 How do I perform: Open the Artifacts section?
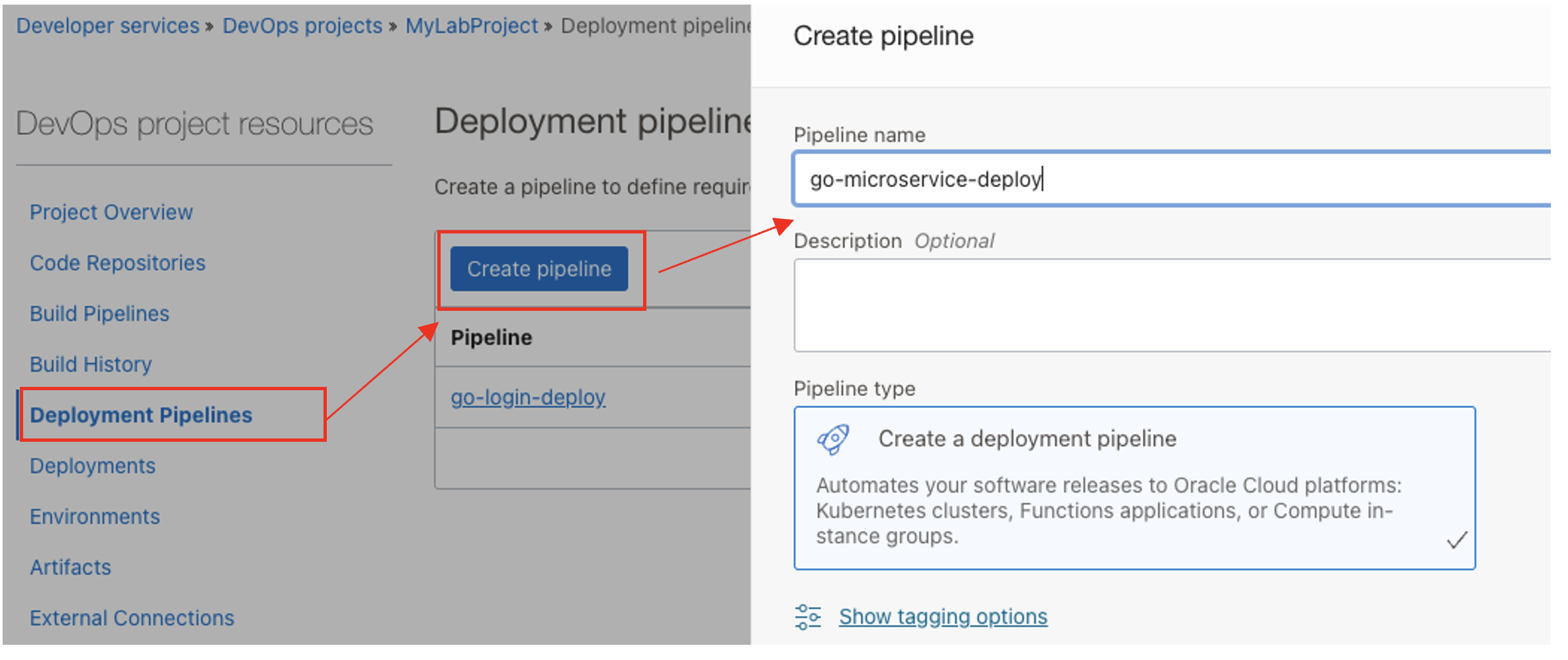(70, 567)
